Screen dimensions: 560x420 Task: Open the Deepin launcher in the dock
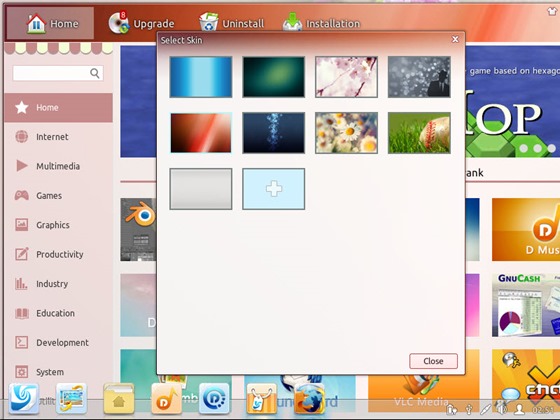24,398
